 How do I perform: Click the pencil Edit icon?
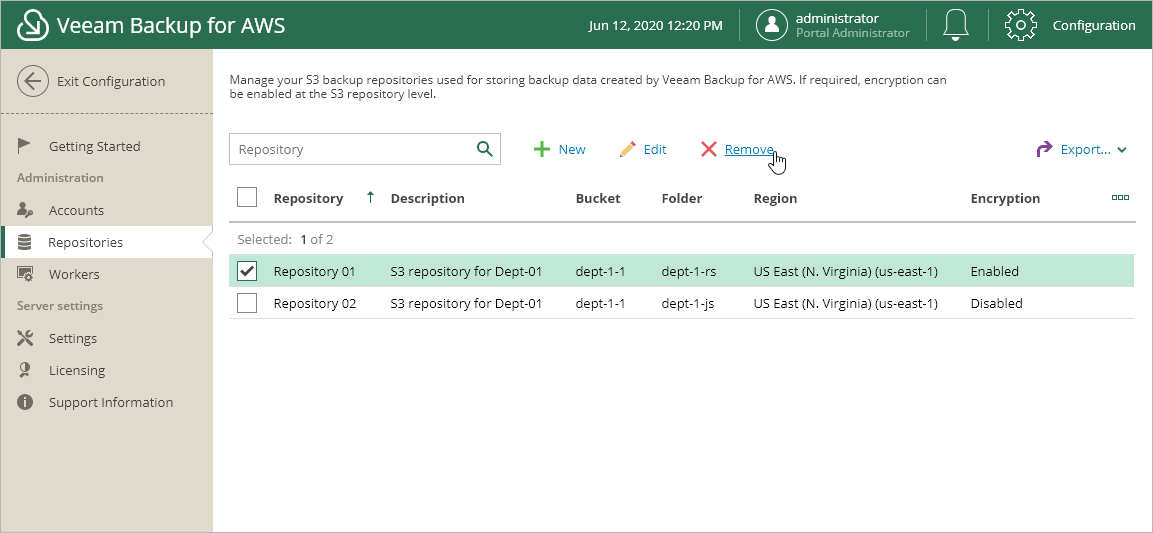tap(627, 149)
